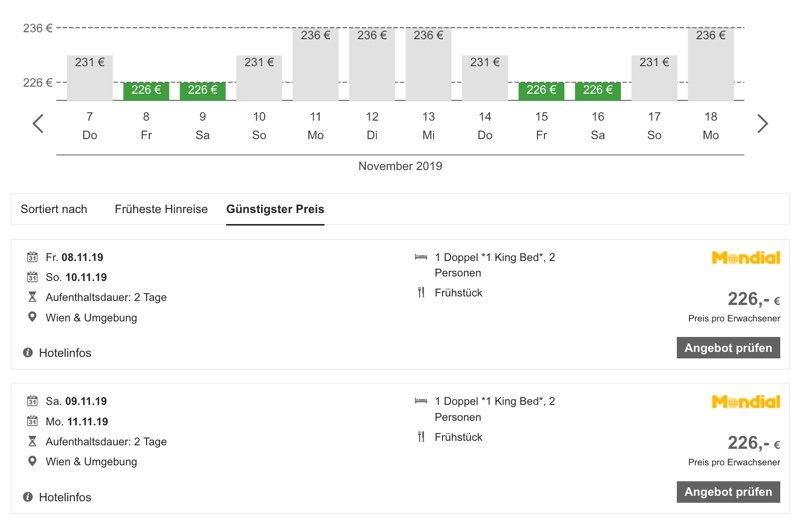Select green 226 € bar for Saturday 16
Viewport: 798px width, 521px height.
pos(598,91)
